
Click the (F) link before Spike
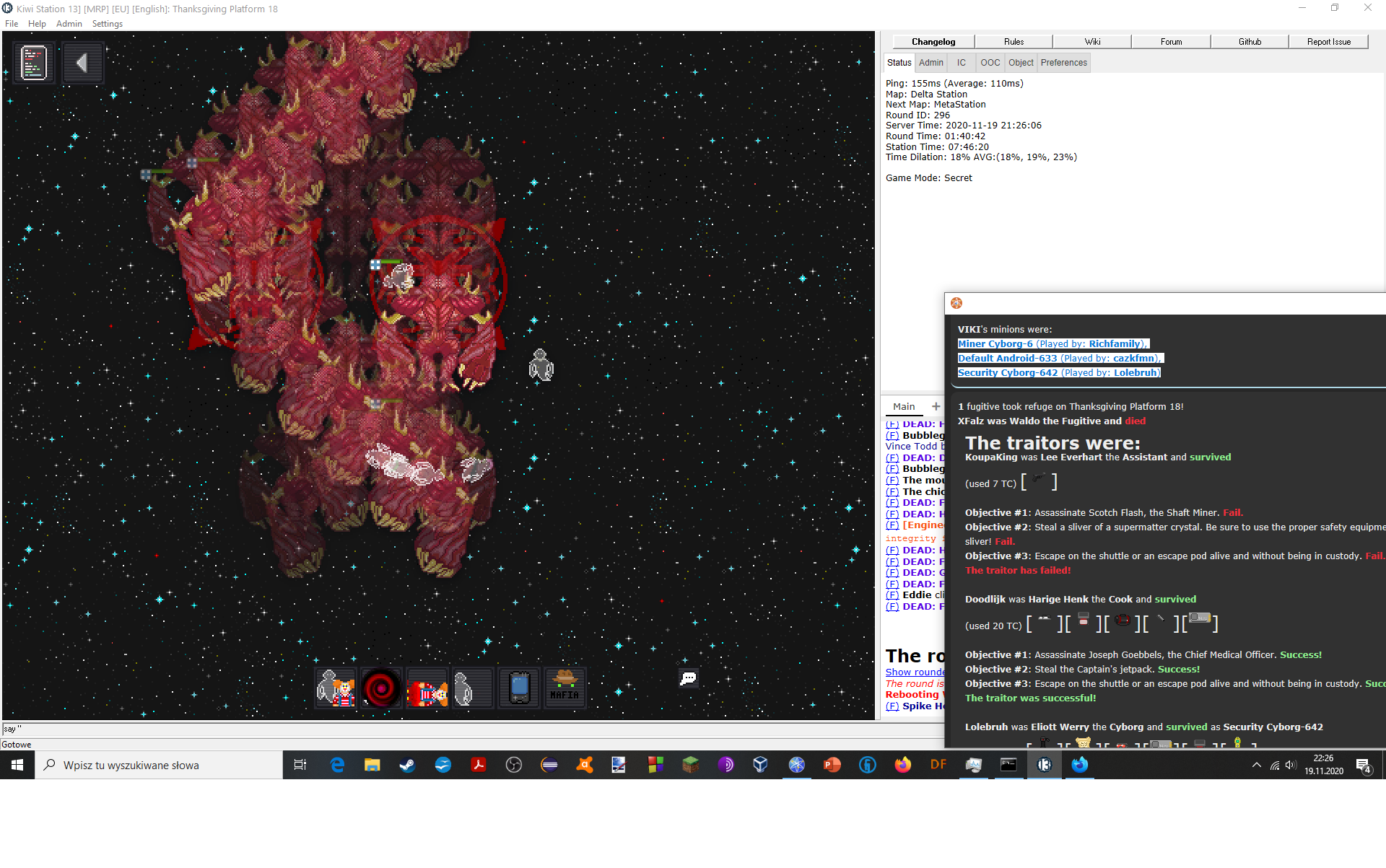point(892,706)
